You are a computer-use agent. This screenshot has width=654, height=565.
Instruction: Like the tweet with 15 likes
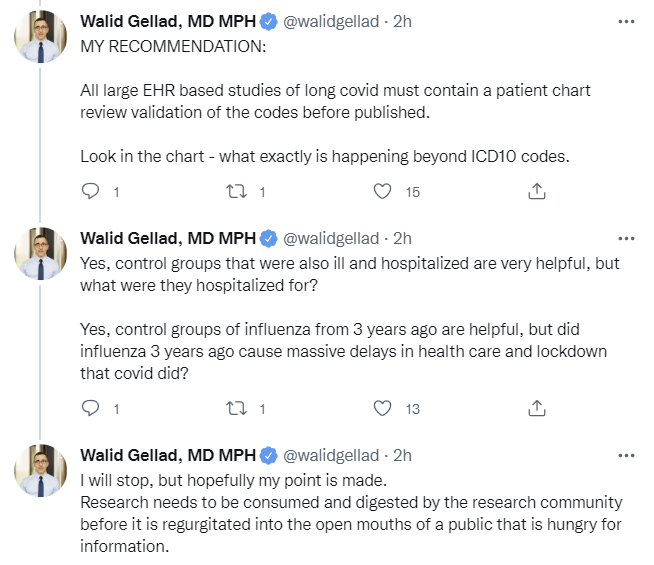(x=382, y=191)
